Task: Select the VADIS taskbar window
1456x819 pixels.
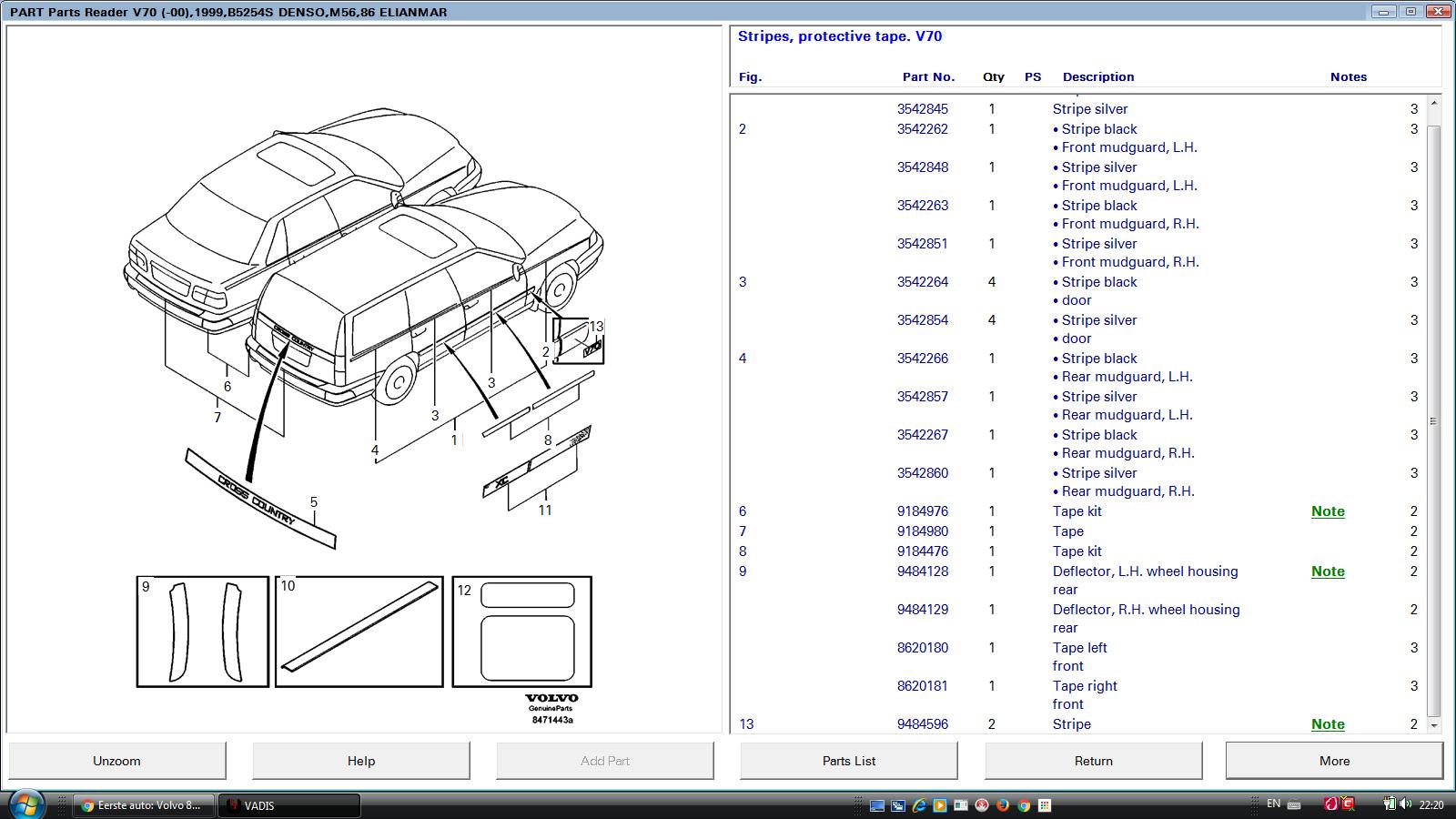Action: coord(289,805)
